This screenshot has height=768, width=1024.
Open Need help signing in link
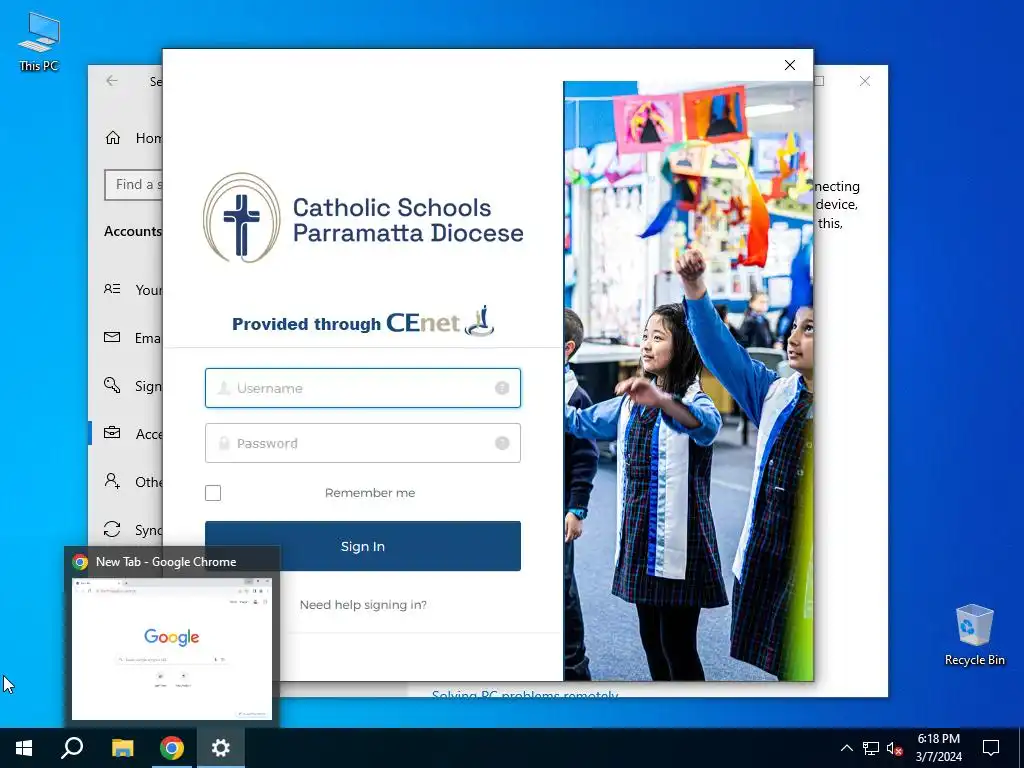click(362, 605)
